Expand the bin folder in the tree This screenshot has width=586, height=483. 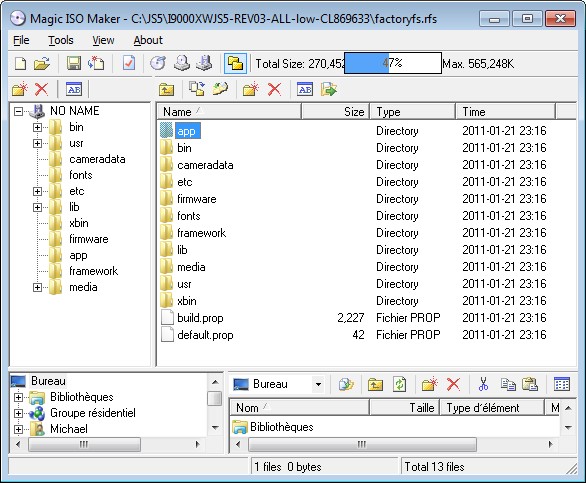[37, 127]
